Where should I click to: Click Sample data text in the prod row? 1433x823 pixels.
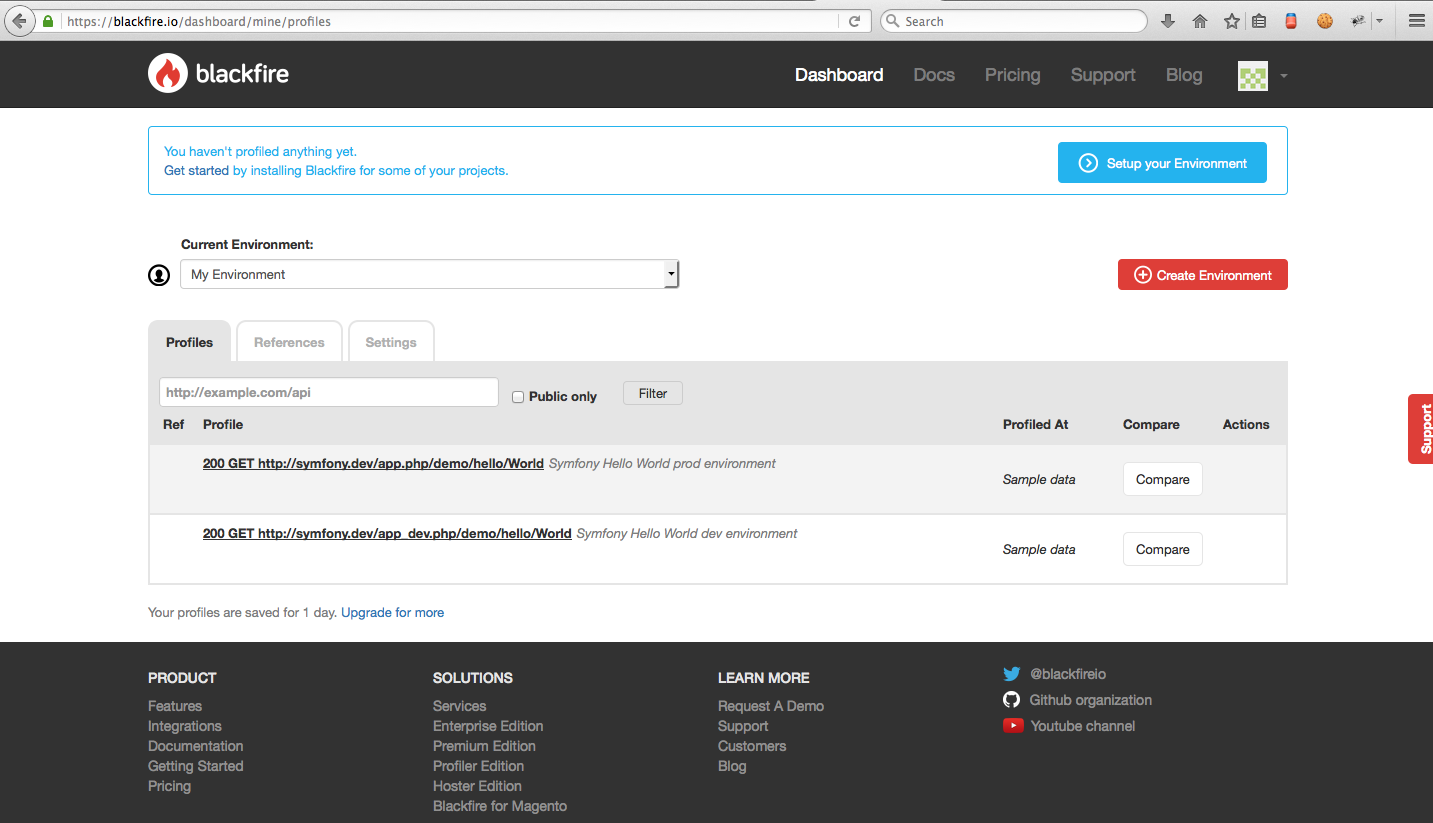coord(1039,479)
